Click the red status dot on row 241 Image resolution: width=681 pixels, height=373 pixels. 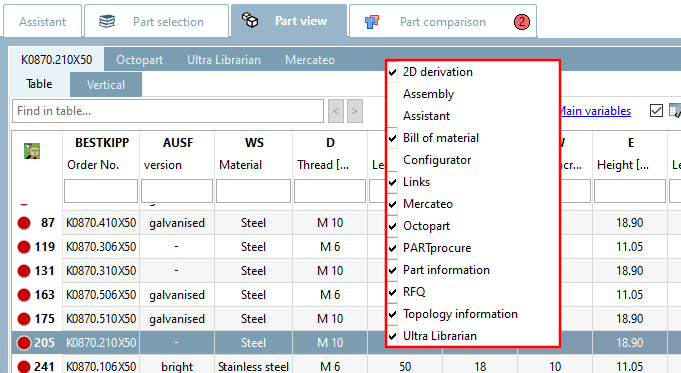point(24,366)
